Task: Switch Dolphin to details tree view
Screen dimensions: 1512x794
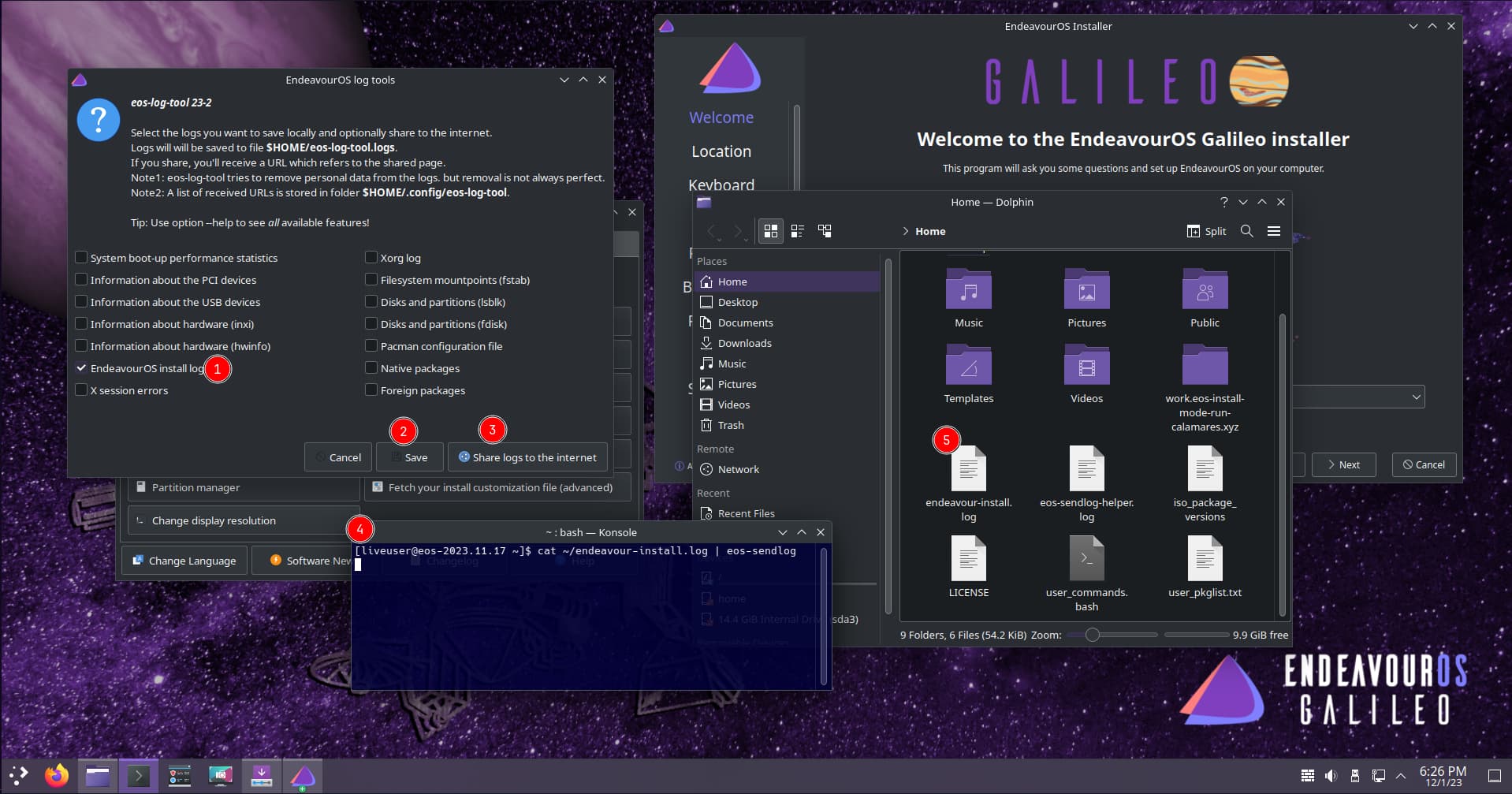Action: [x=825, y=231]
